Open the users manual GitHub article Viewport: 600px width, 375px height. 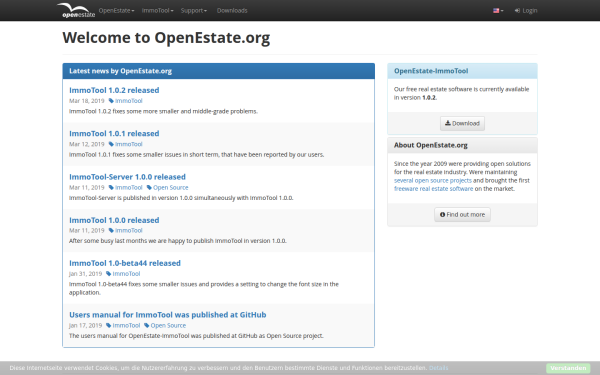(168, 315)
